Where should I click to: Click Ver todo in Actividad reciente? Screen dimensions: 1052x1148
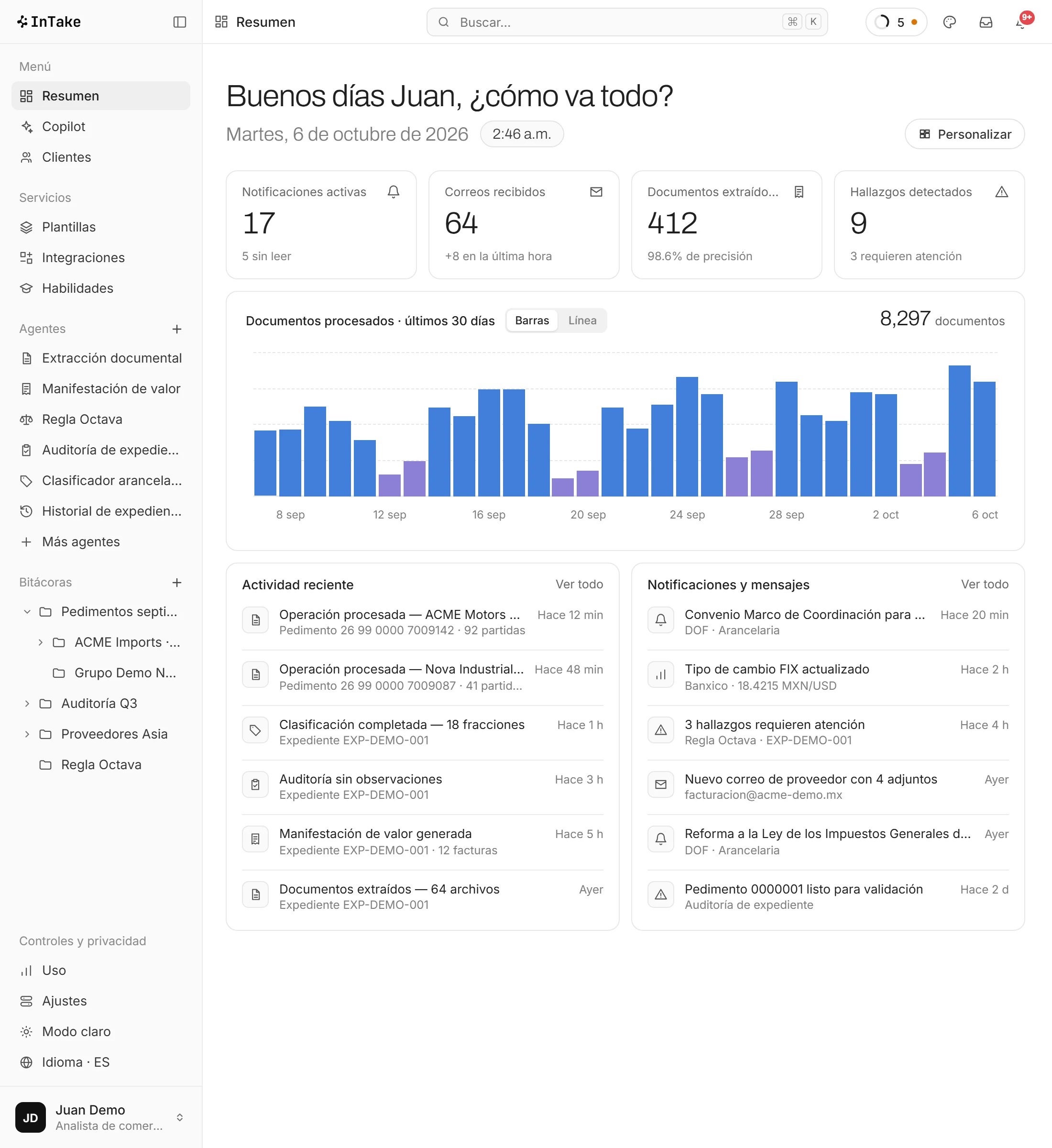[x=579, y=584]
